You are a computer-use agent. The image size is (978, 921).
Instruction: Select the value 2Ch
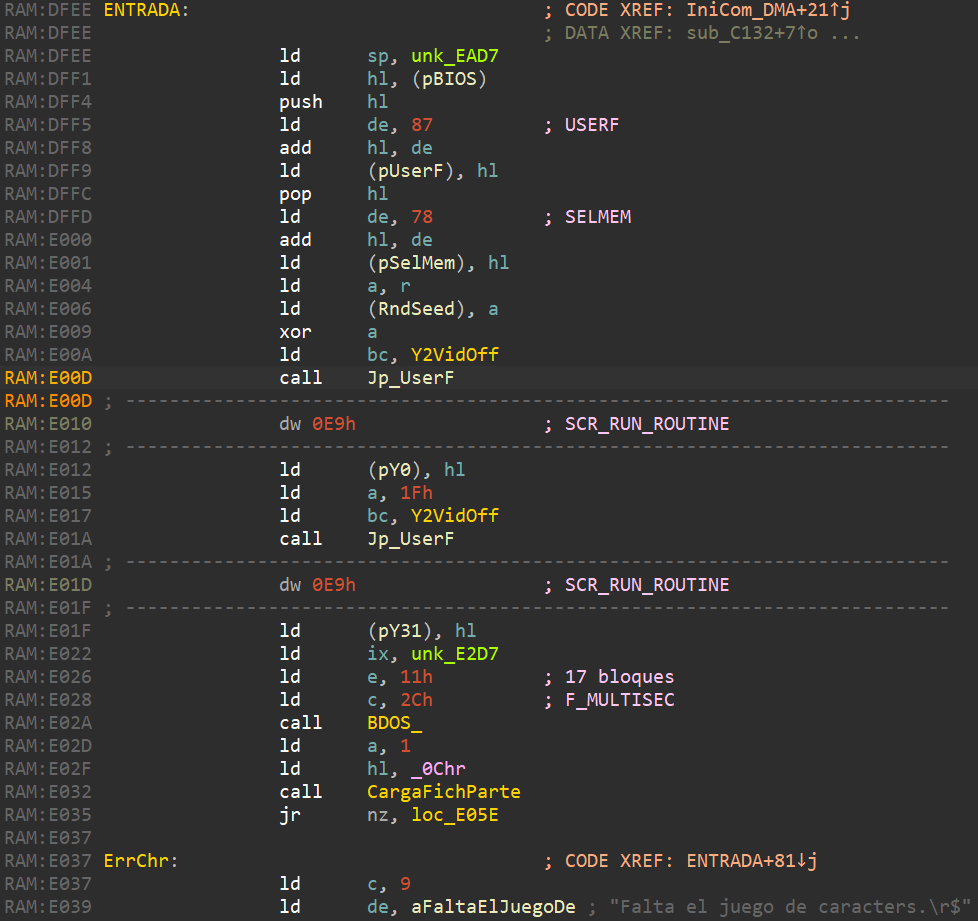coord(416,700)
